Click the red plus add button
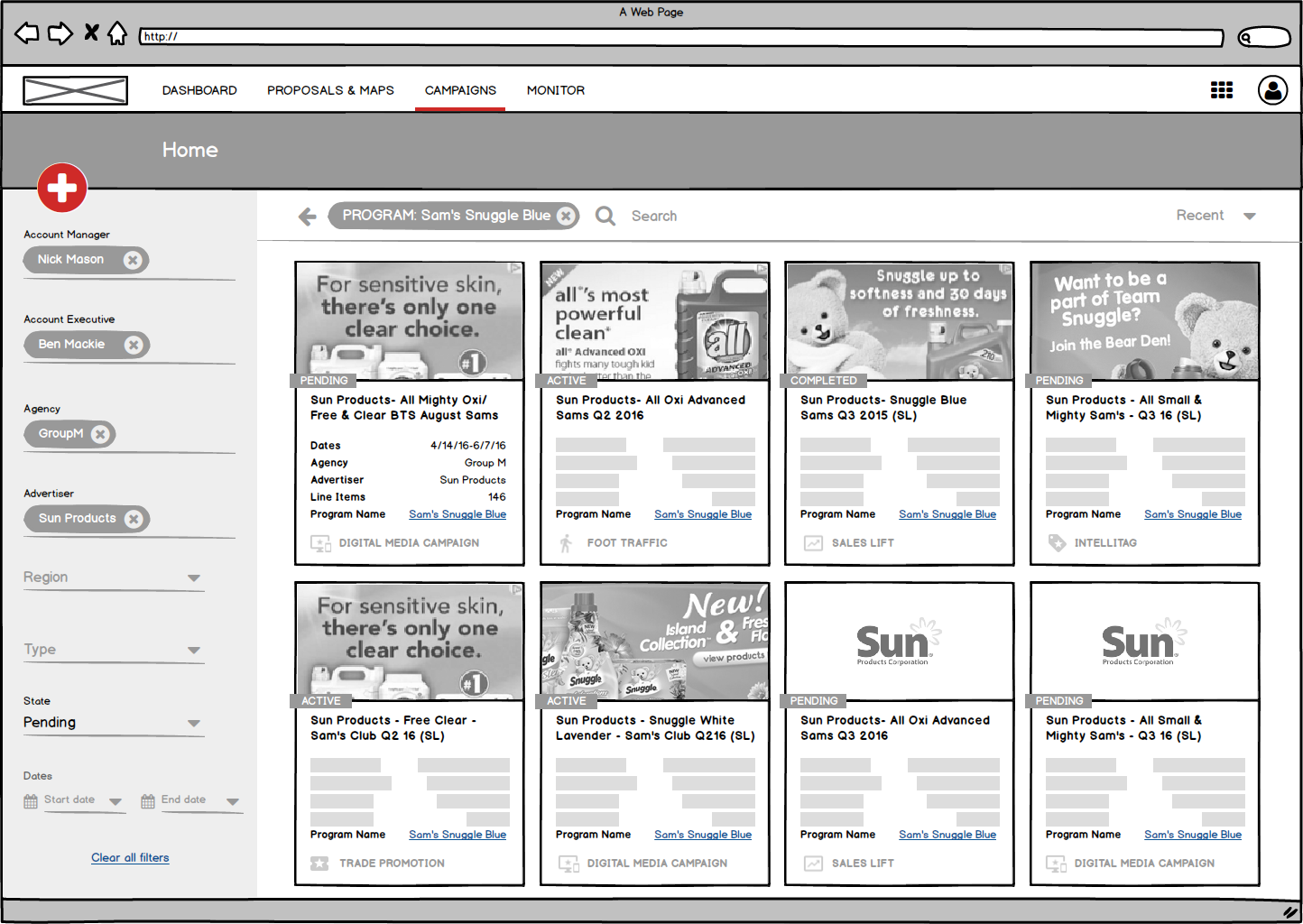 pyautogui.click(x=62, y=188)
